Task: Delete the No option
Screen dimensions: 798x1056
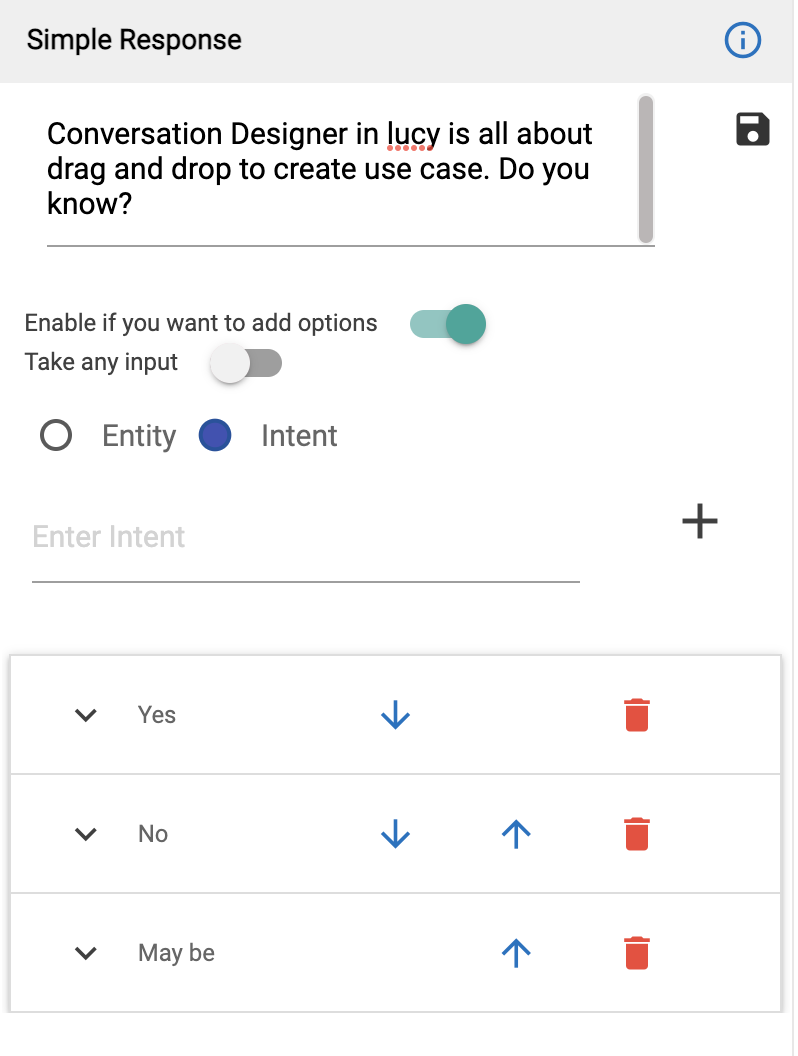Action: 637,834
